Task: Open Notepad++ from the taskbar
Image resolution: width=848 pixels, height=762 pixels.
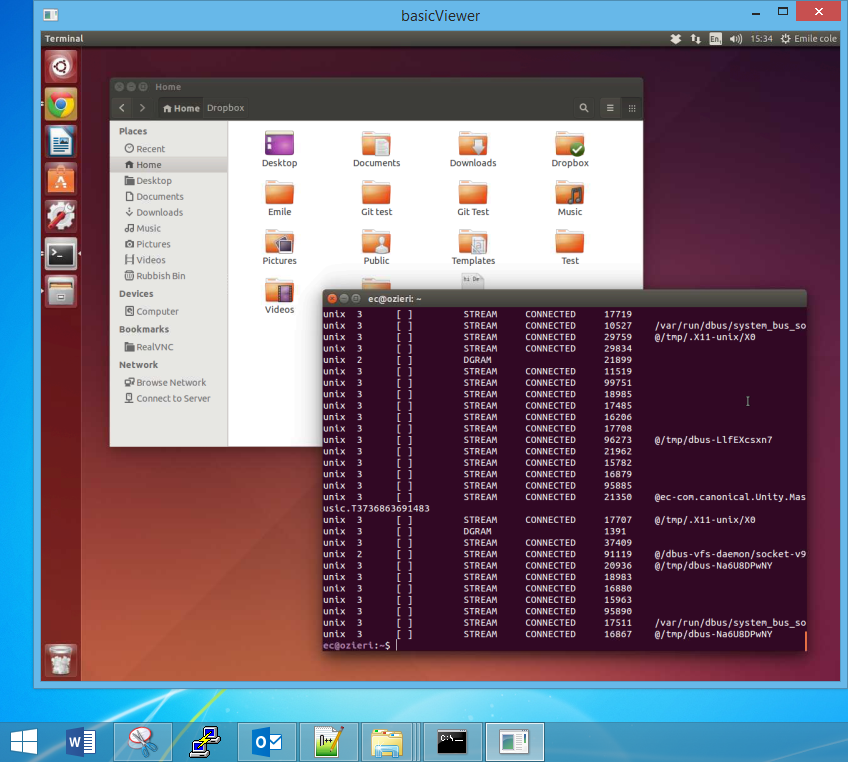Action: click(x=329, y=741)
